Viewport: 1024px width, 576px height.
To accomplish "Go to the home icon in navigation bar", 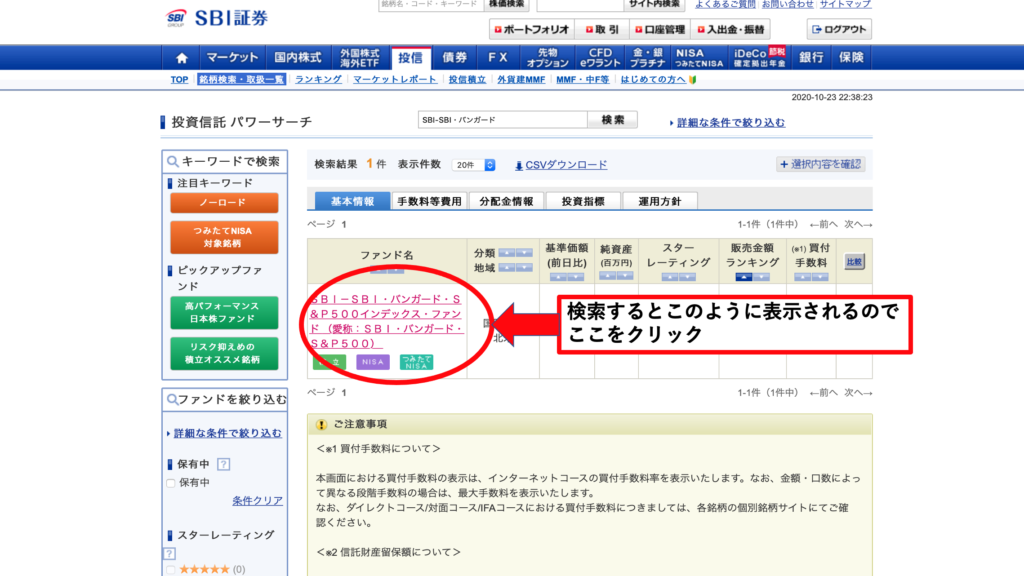I will [x=182, y=57].
